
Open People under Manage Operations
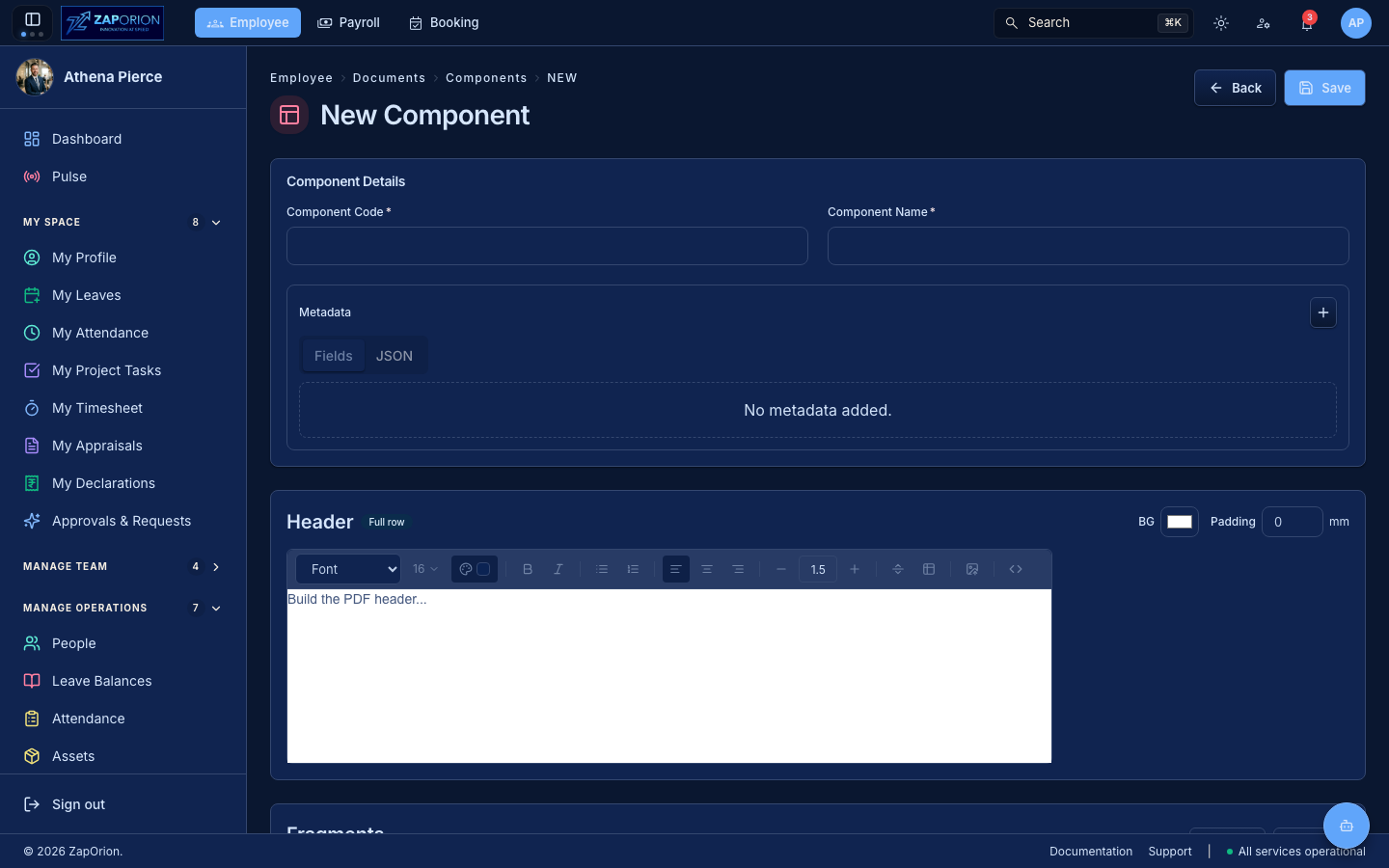[123, 643]
